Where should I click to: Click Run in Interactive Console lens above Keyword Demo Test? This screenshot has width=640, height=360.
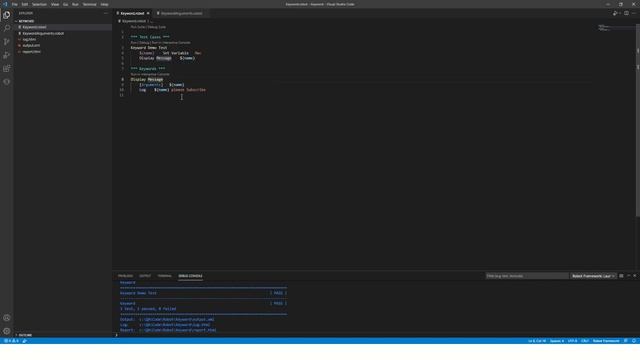(171, 42)
